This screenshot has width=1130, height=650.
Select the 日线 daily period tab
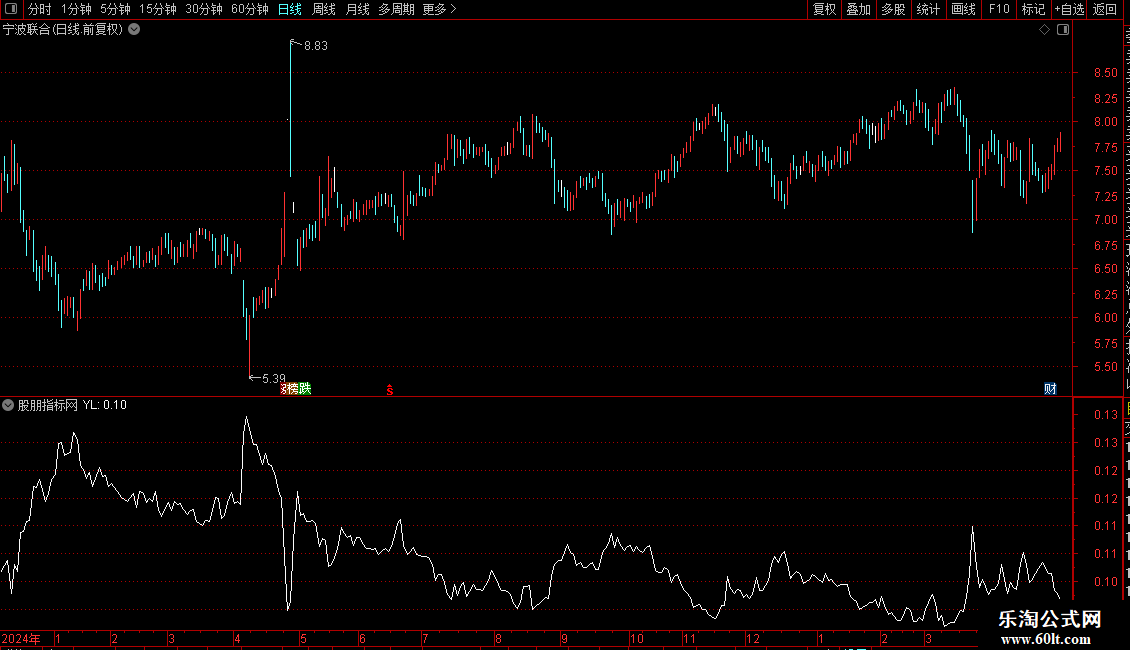click(x=290, y=9)
